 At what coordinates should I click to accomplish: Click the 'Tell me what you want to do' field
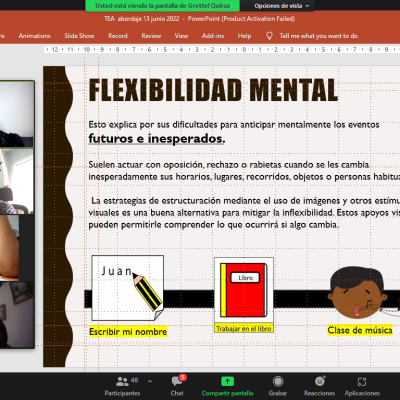pos(319,36)
